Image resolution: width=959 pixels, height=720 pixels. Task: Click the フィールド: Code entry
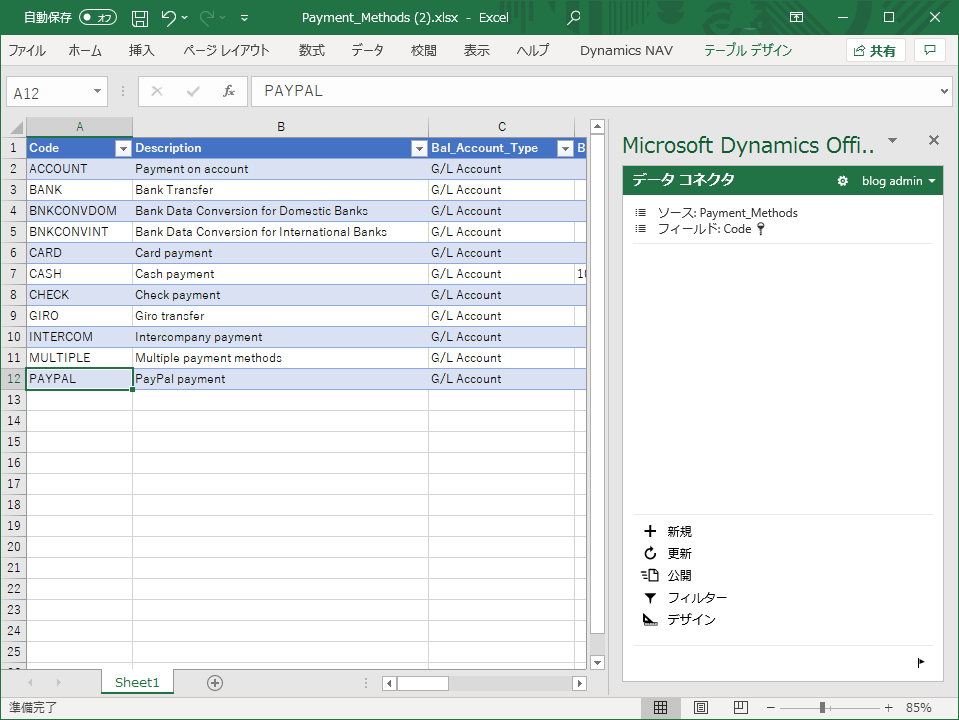point(704,229)
